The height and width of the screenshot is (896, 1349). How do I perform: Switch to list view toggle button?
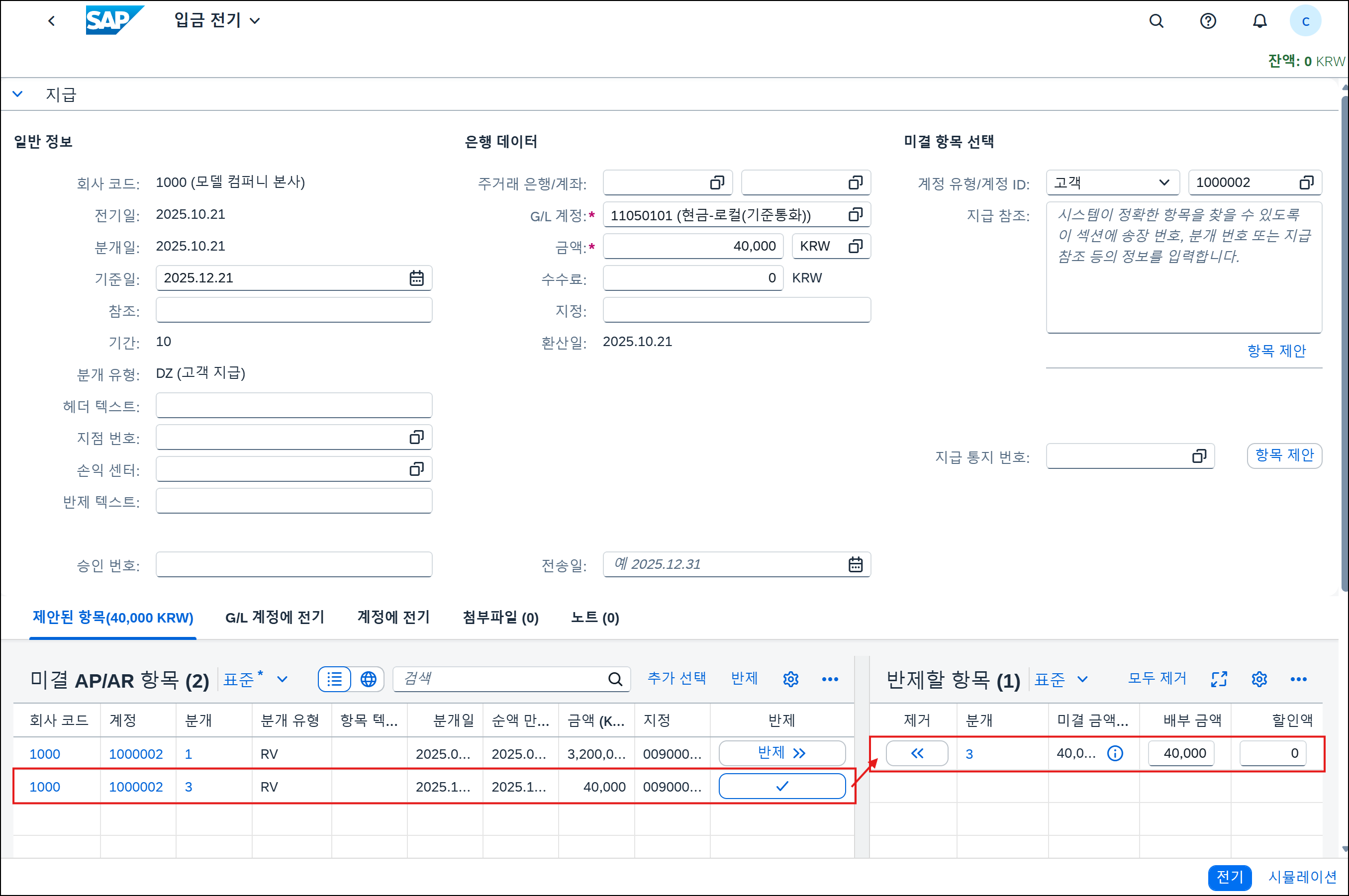pos(334,679)
